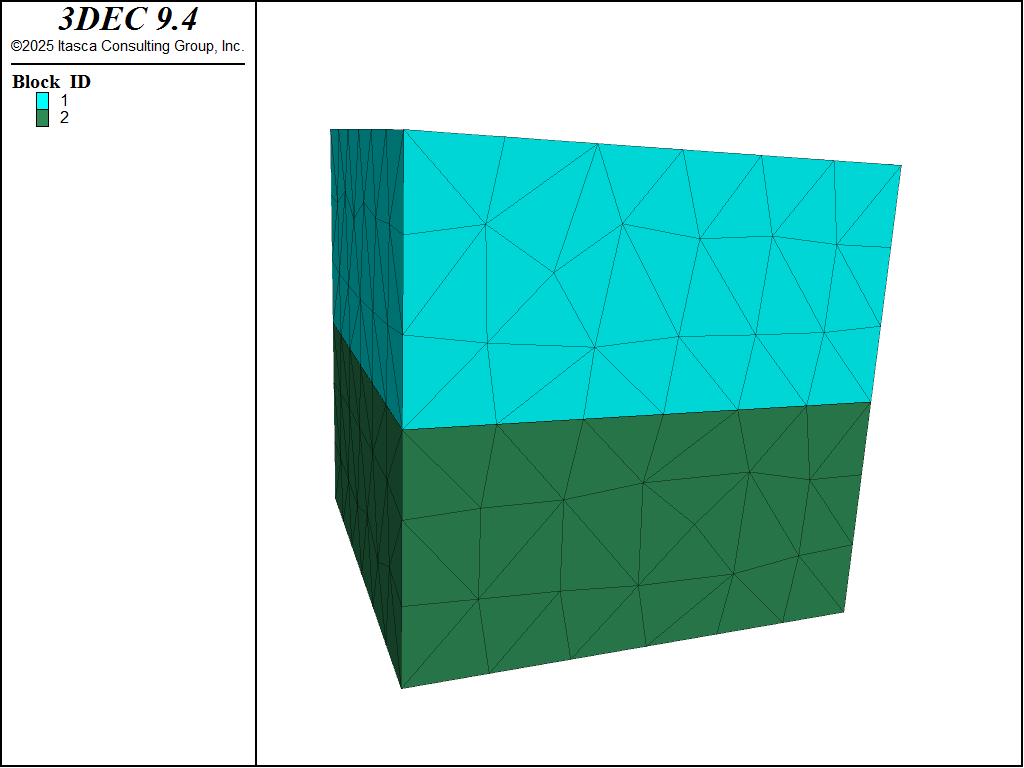Click the green Block ID 2 legend swatch
This screenshot has width=1024, height=768.
click(x=42, y=118)
